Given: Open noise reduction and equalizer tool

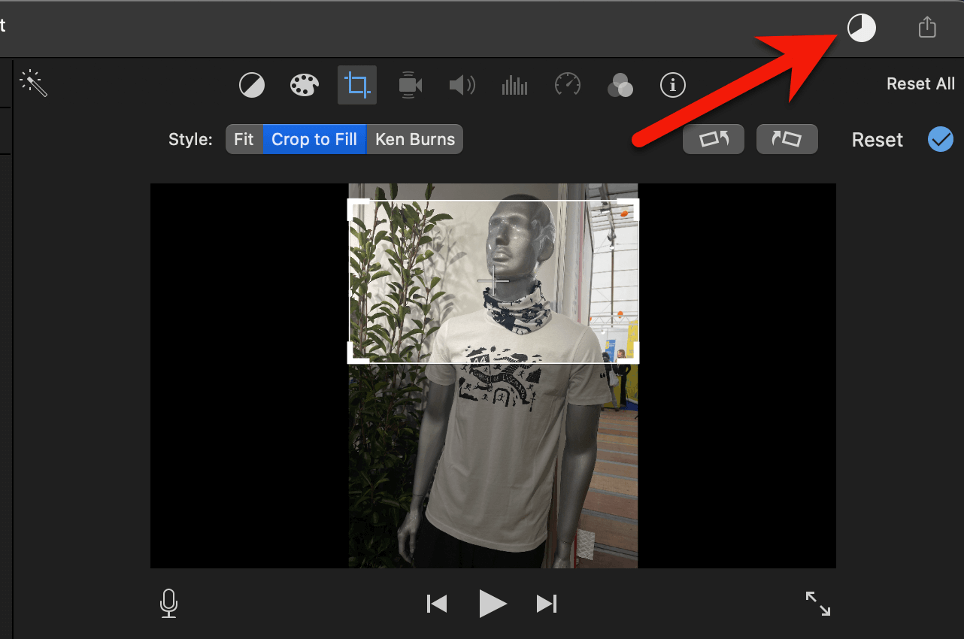Looking at the screenshot, I should pos(515,85).
